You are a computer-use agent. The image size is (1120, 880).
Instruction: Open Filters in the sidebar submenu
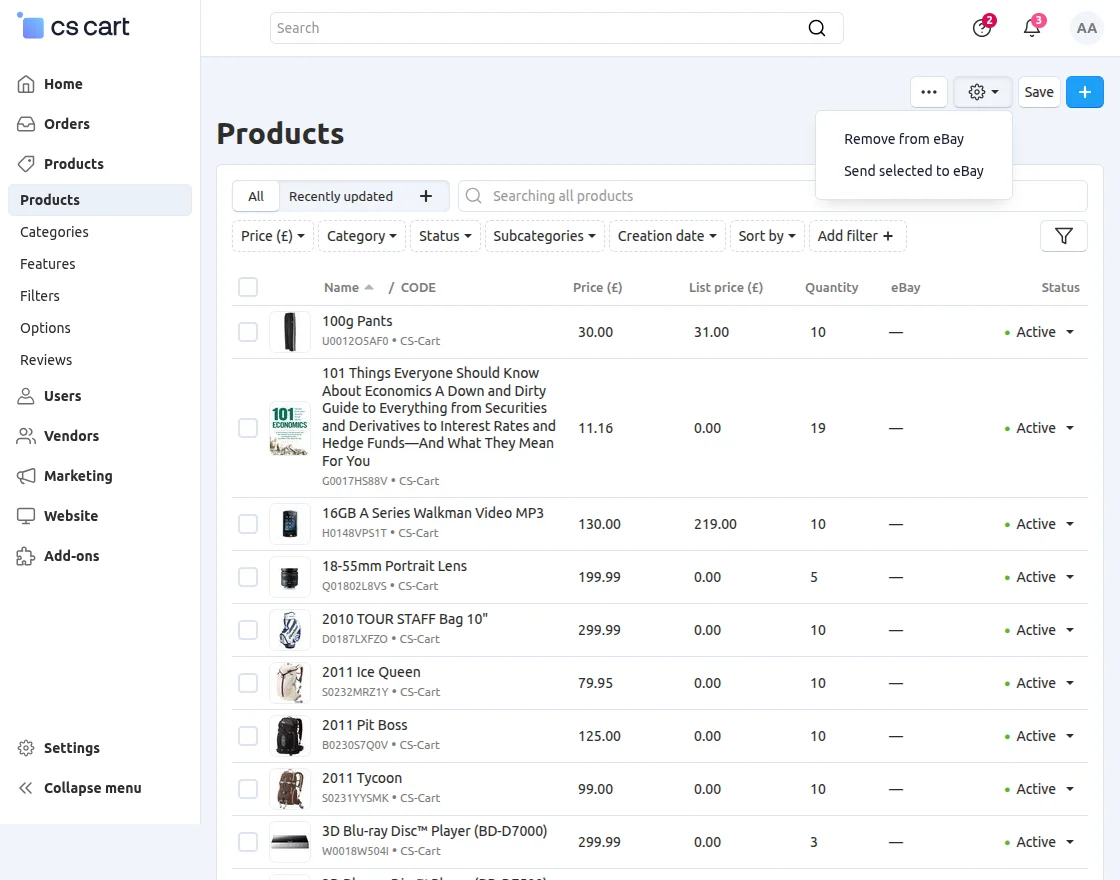pyautogui.click(x=39, y=296)
